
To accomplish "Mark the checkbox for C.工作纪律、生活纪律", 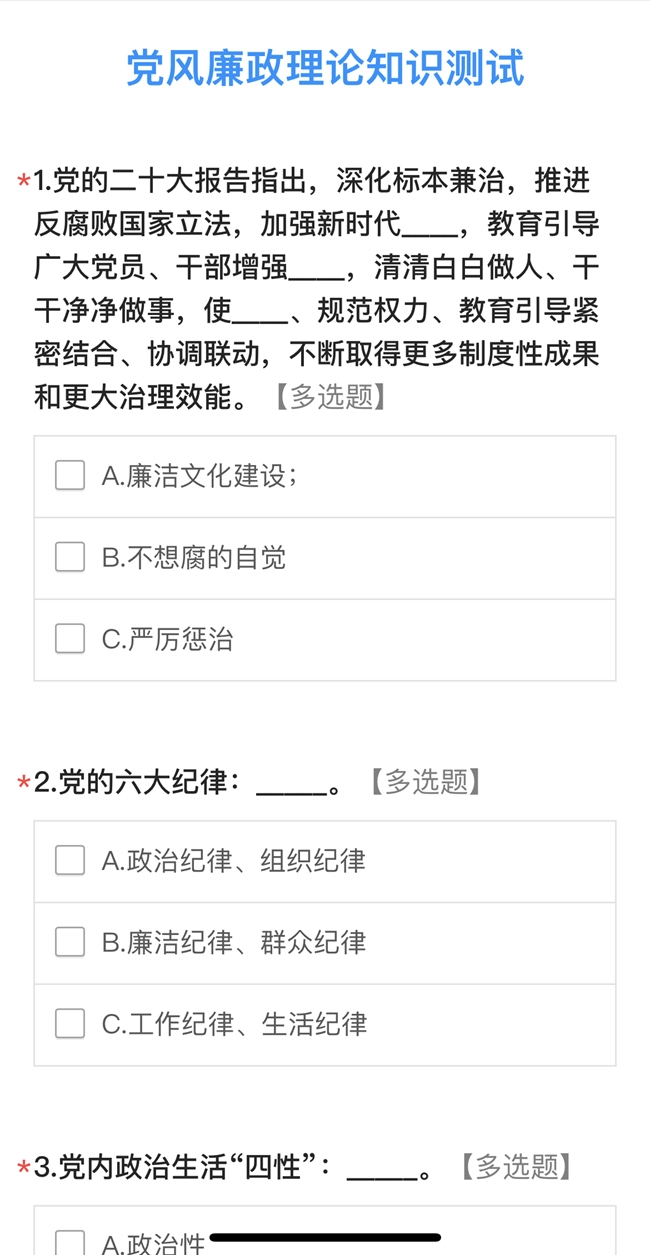I will click(70, 1023).
